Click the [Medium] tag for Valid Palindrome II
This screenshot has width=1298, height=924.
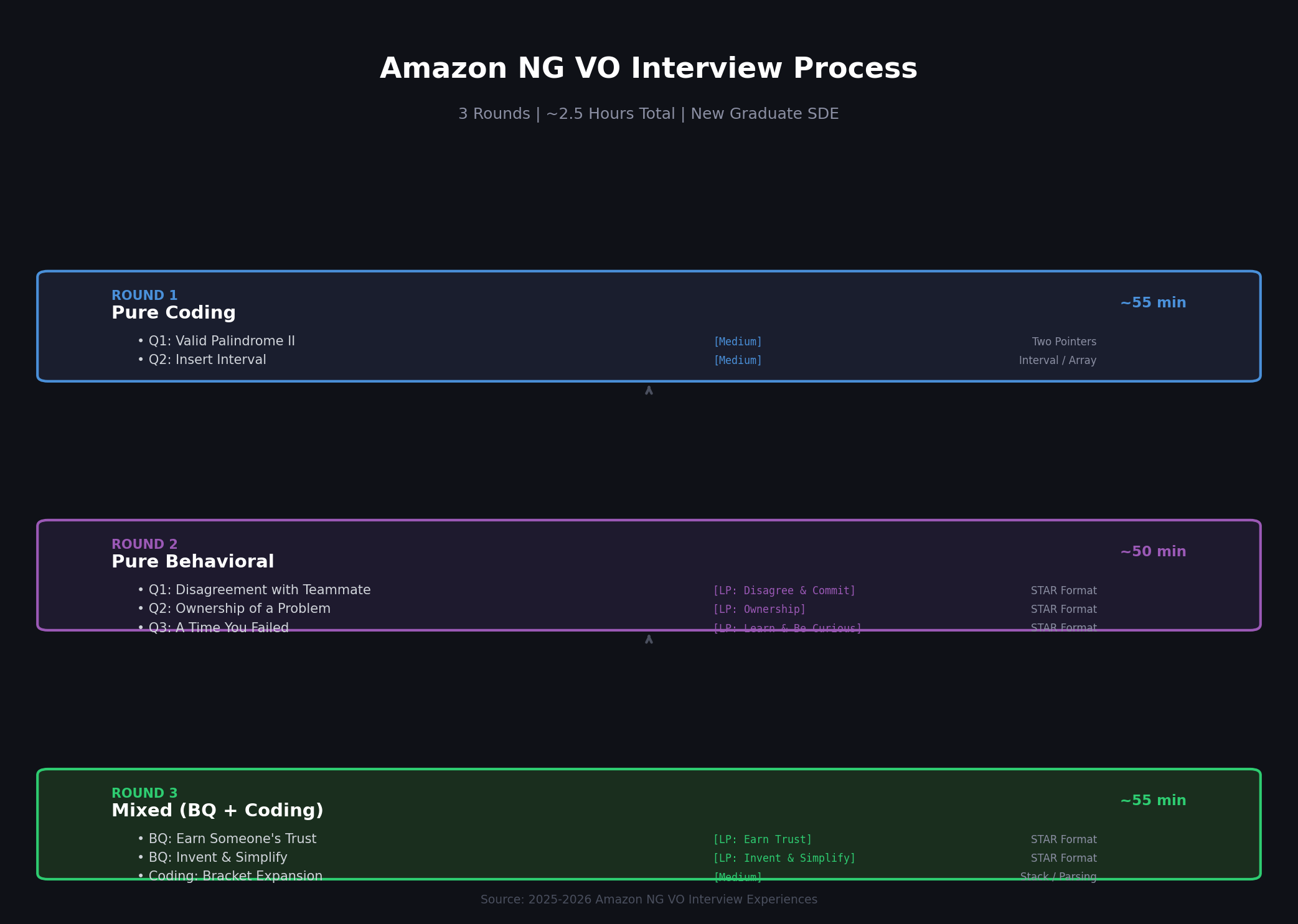click(x=738, y=342)
